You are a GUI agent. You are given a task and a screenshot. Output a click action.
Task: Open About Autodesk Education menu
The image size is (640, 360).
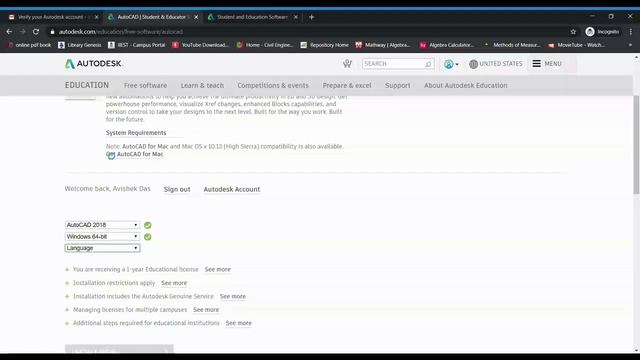(x=466, y=85)
